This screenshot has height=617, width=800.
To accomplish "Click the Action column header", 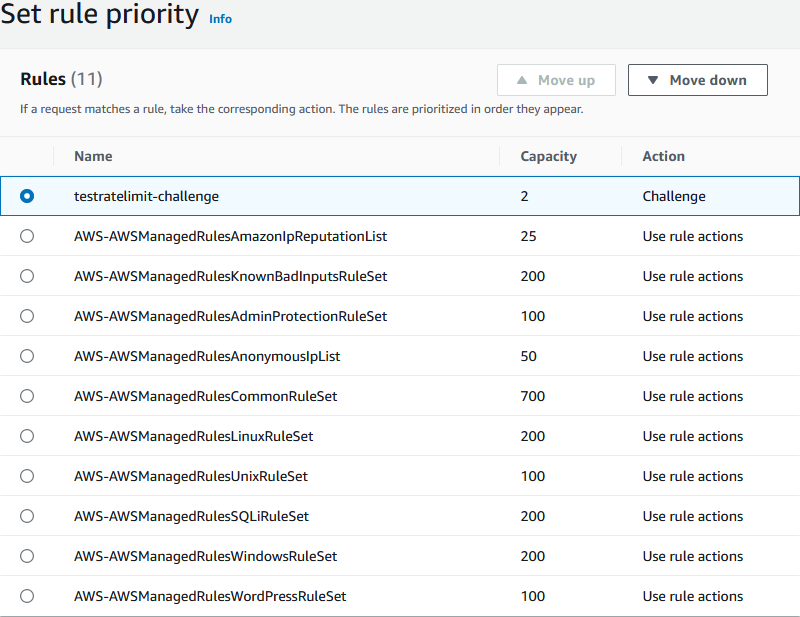I will pyautogui.click(x=663, y=156).
